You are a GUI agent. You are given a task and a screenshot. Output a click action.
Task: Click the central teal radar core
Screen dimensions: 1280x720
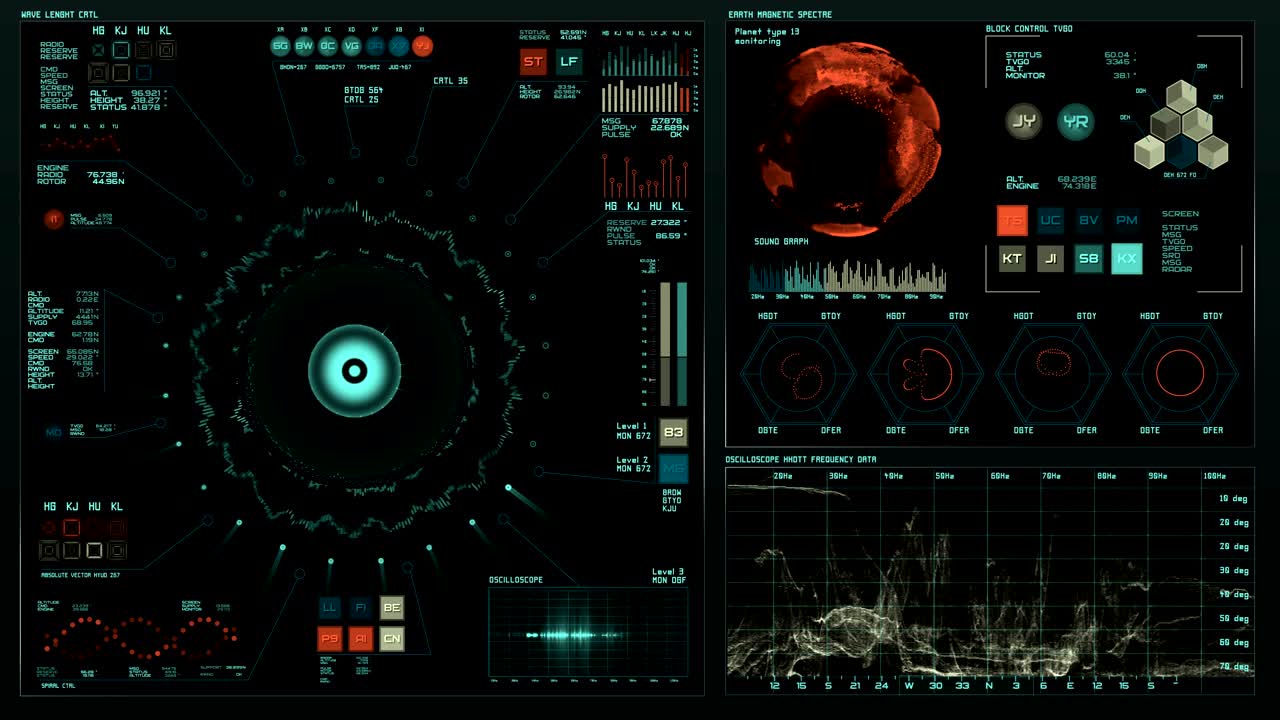(353, 371)
